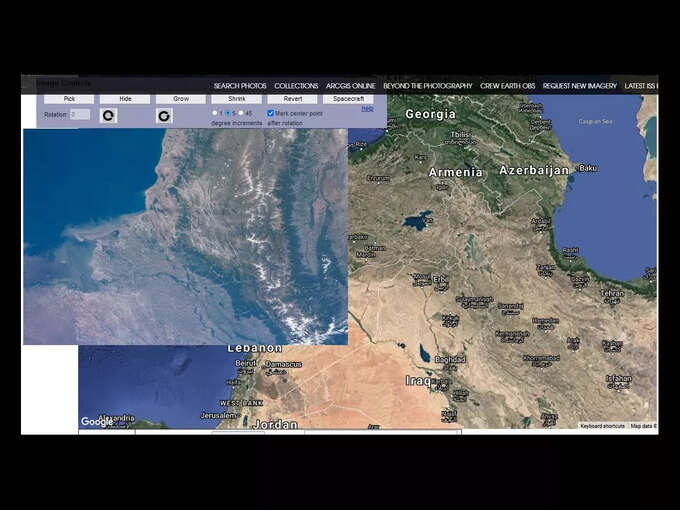
Task: Click the Iraq country label
Action: (x=418, y=381)
